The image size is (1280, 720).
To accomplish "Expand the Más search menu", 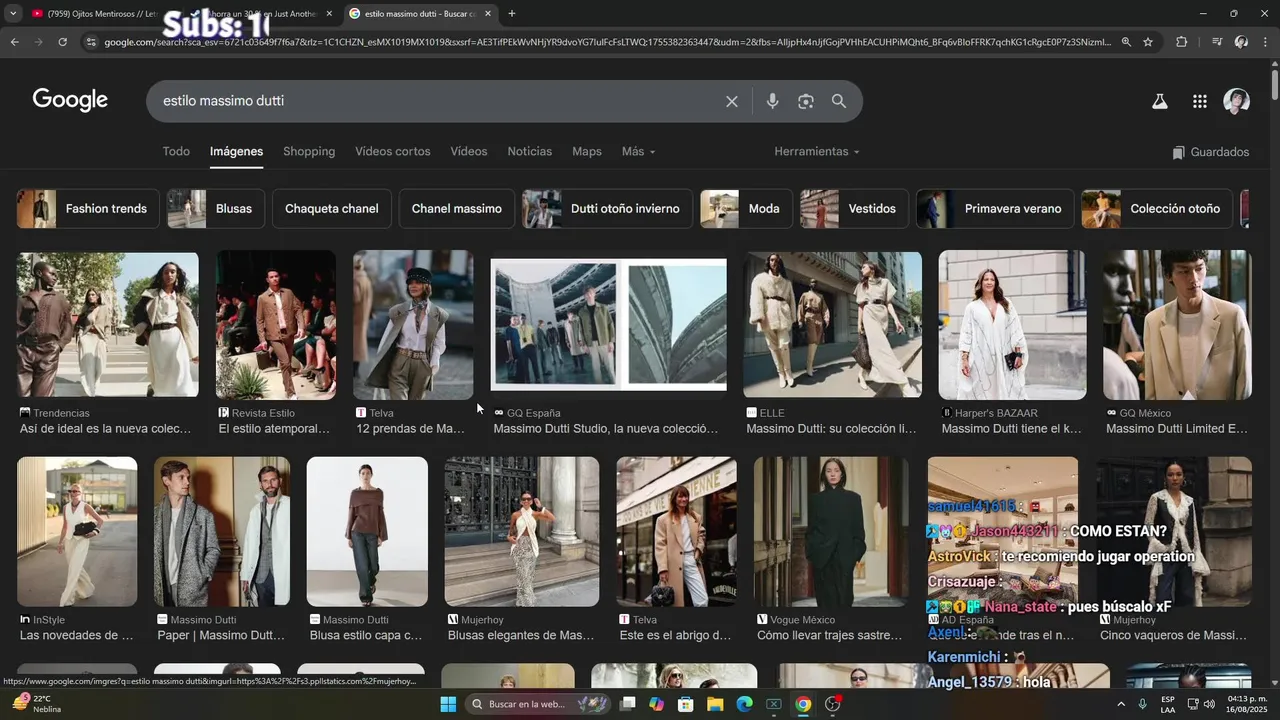I will tap(638, 152).
